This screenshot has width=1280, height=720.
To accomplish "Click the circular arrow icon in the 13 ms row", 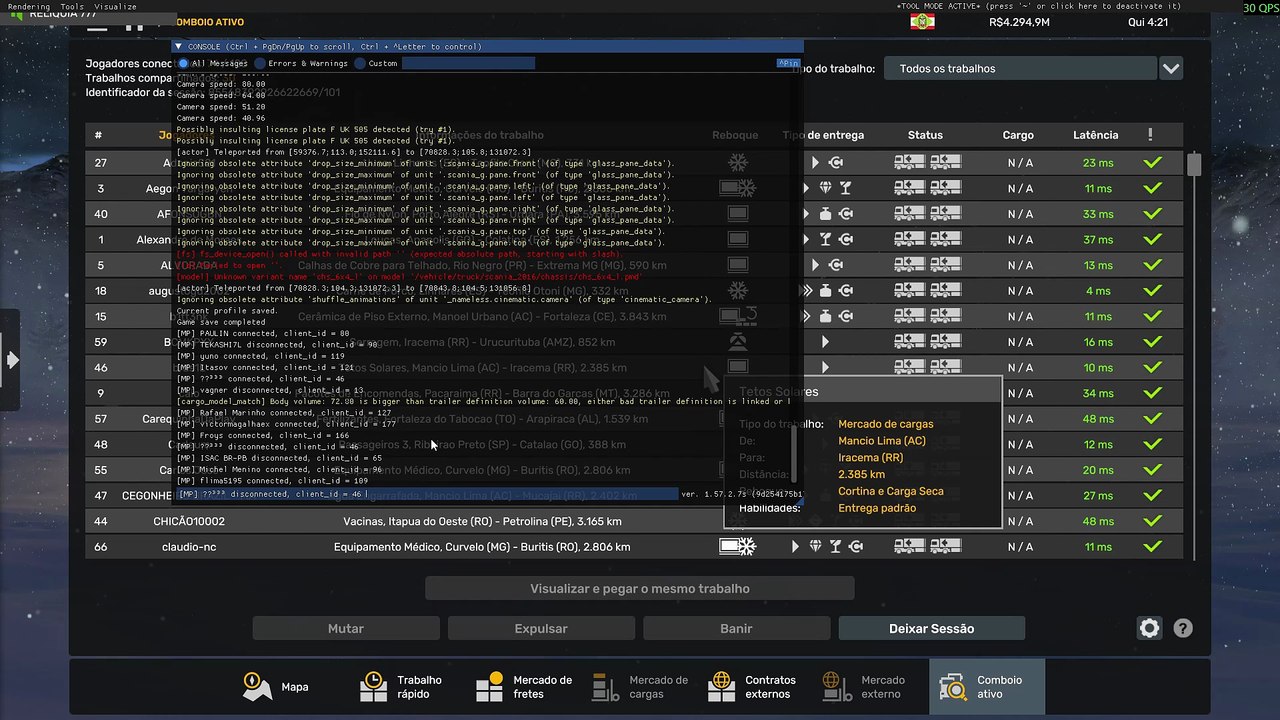I will 835,265.
